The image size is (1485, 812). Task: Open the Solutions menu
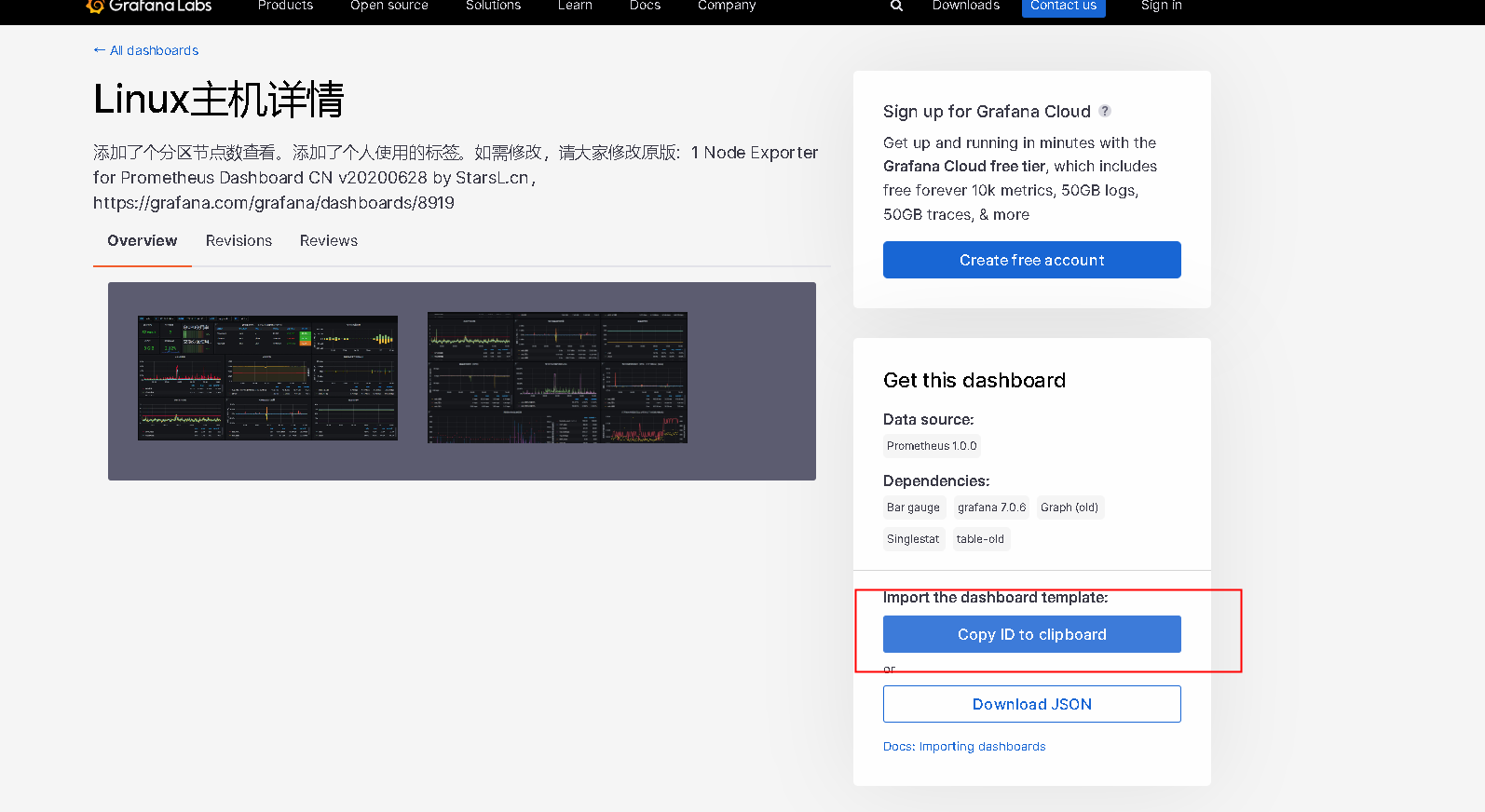pos(493,6)
